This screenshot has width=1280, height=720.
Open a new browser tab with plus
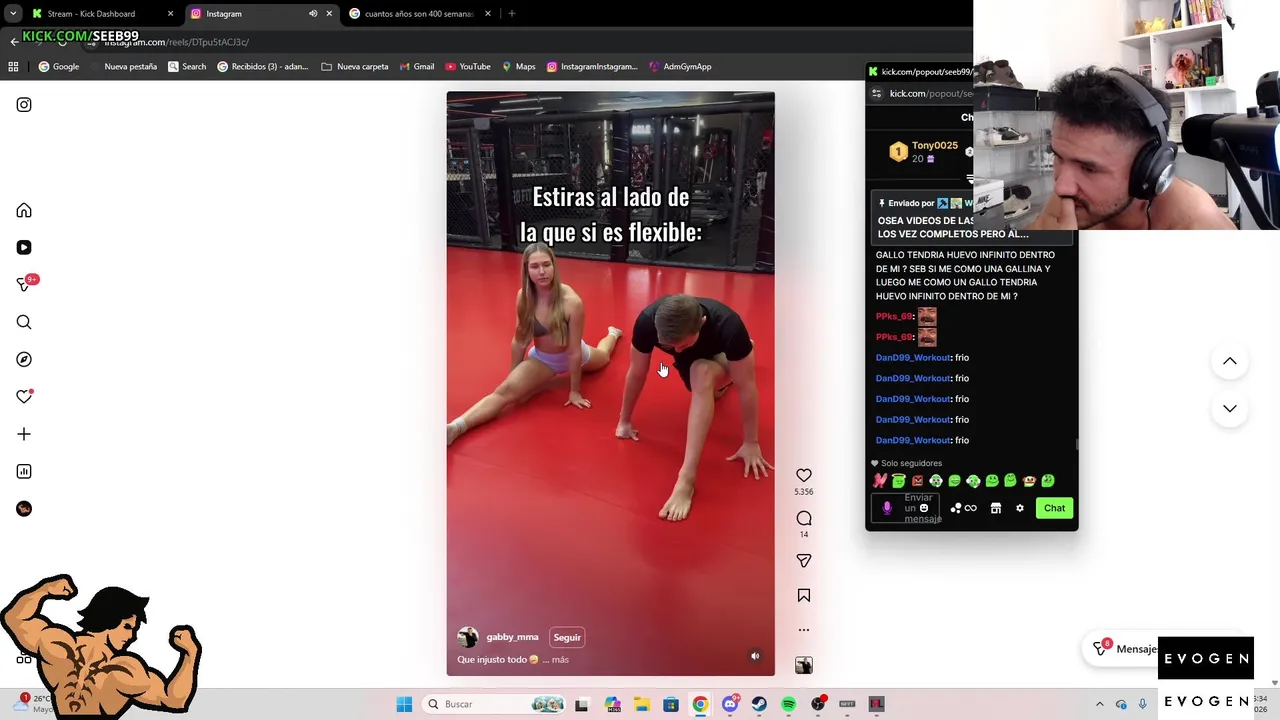(x=512, y=14)
